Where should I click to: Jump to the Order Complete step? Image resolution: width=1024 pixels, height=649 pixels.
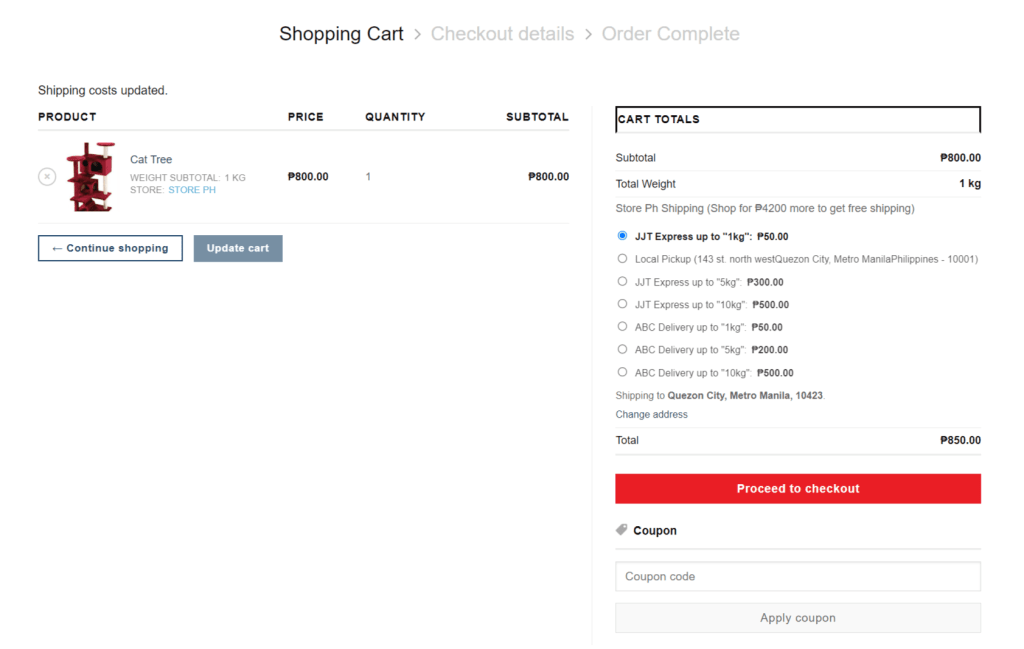coord(670,34)
